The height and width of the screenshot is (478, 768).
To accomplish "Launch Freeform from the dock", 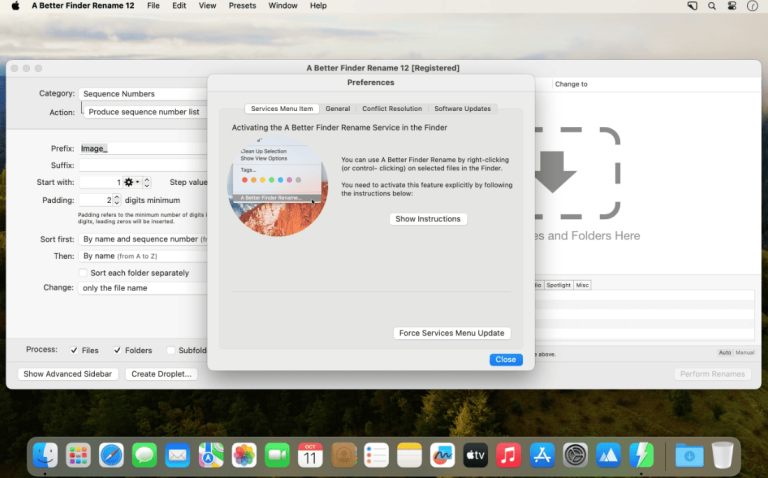I will coord(442,455).
